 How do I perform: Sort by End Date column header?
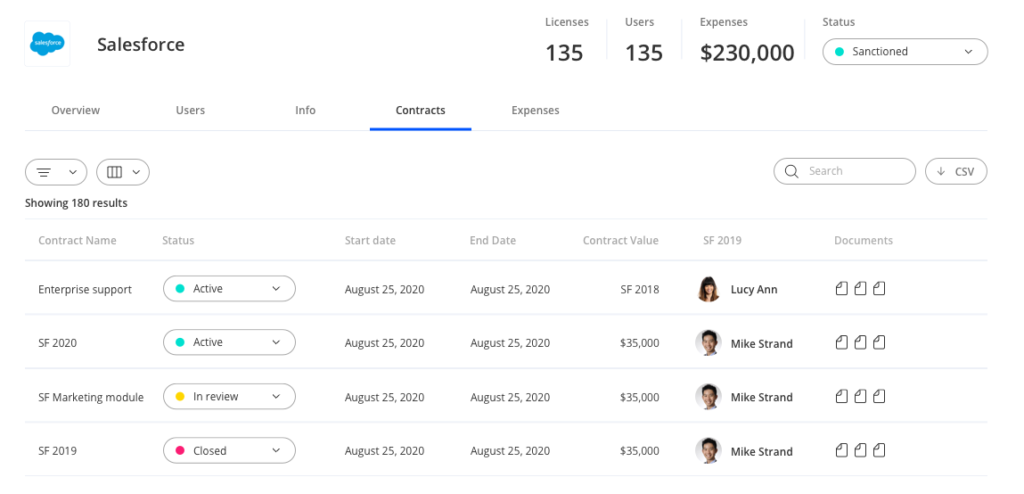point(493,240)
